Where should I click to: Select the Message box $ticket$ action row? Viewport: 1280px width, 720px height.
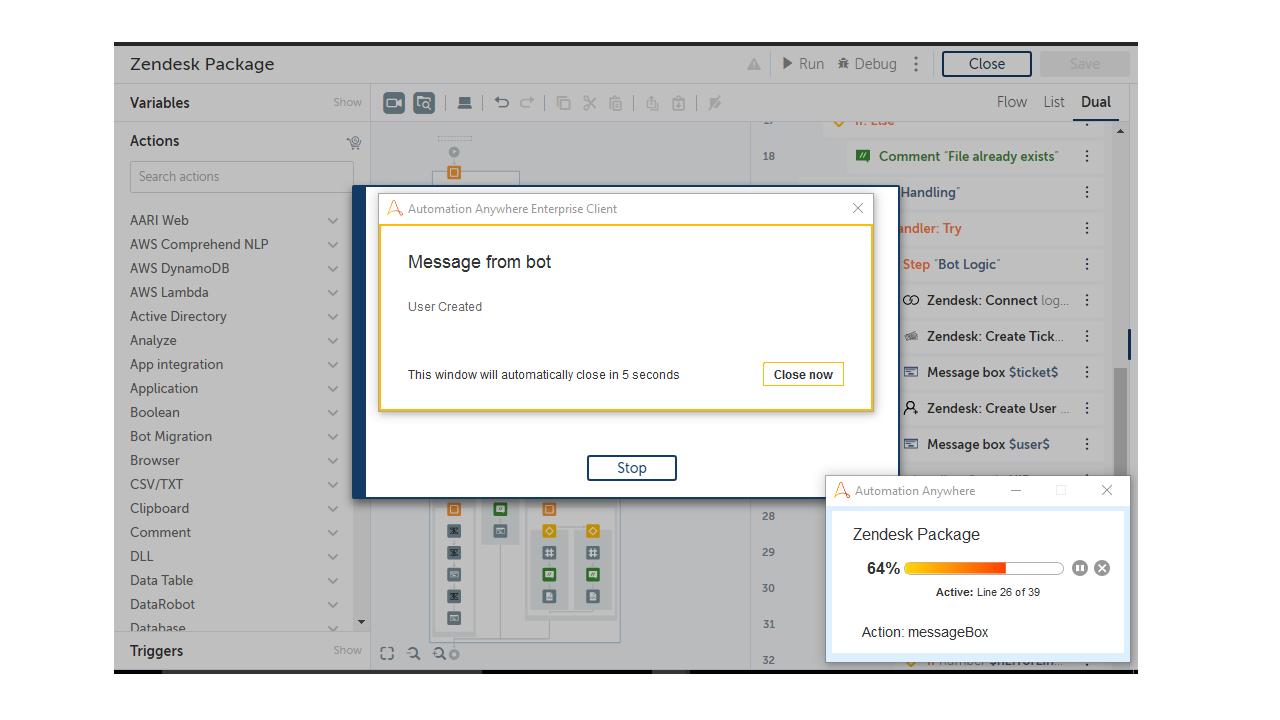[x=1000, y=372]
